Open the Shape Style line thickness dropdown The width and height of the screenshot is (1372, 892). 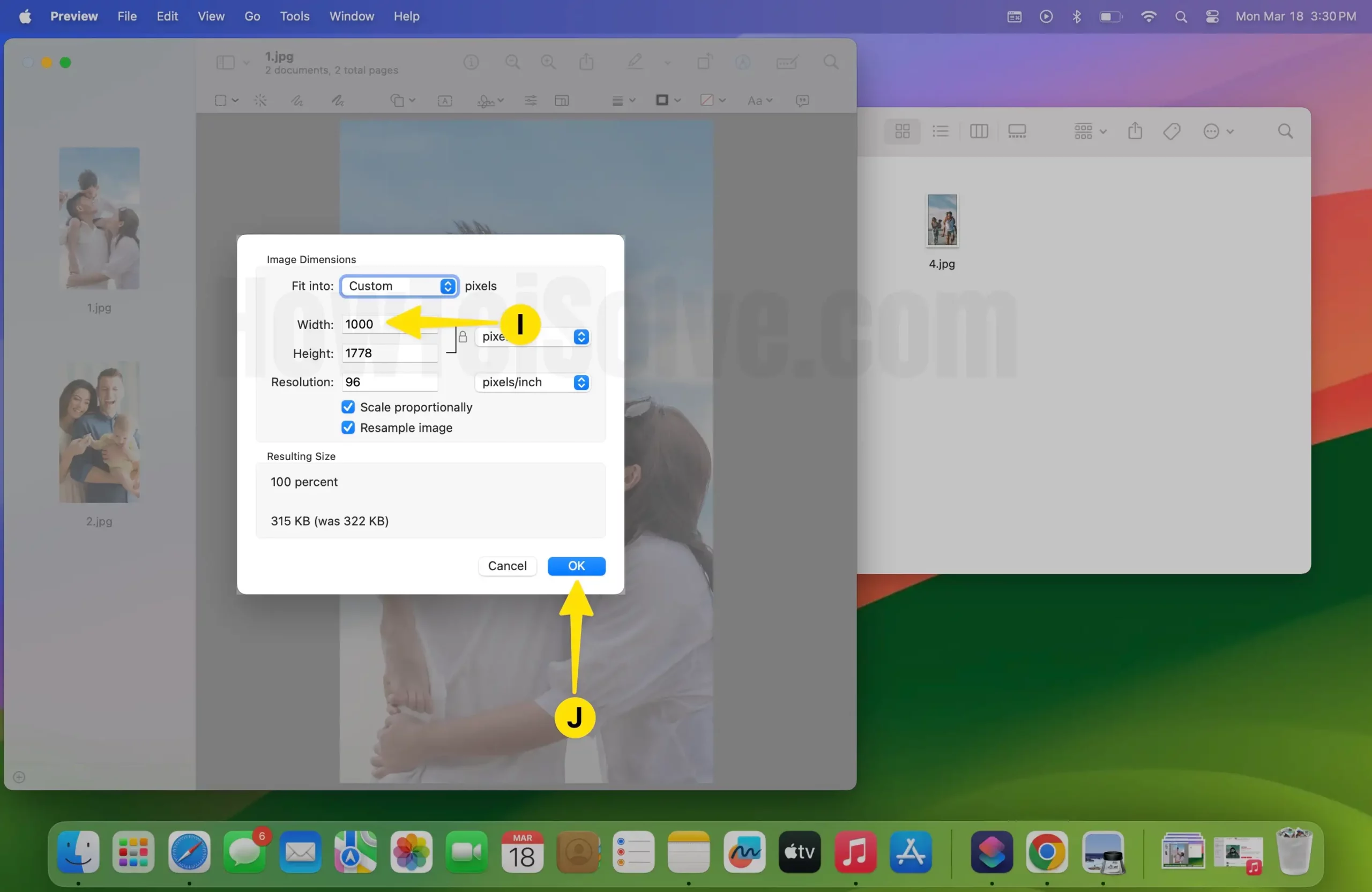click(x=623, y=100)
